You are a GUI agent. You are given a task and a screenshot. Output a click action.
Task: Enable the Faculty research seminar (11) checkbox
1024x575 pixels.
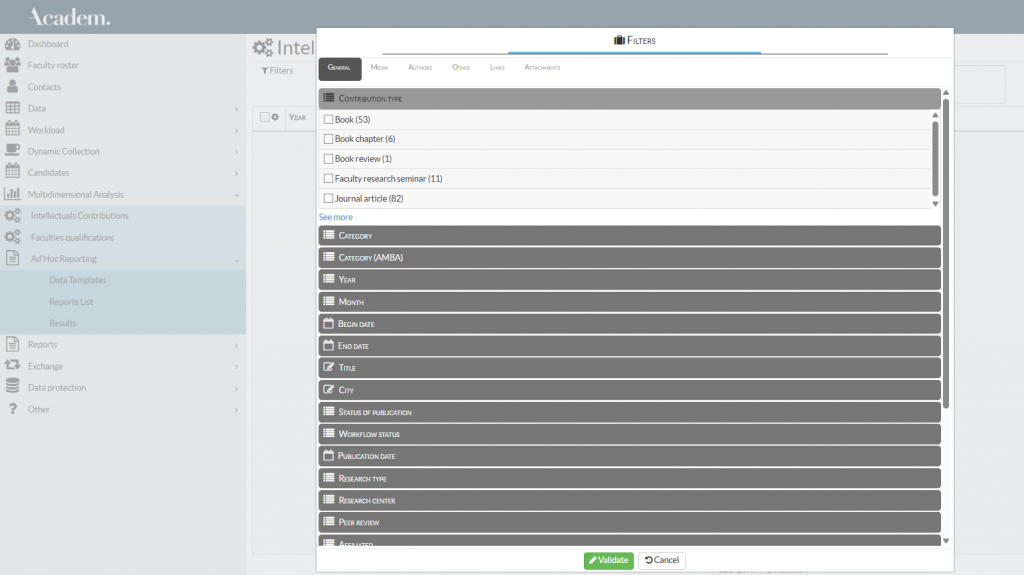click(328, 179)
